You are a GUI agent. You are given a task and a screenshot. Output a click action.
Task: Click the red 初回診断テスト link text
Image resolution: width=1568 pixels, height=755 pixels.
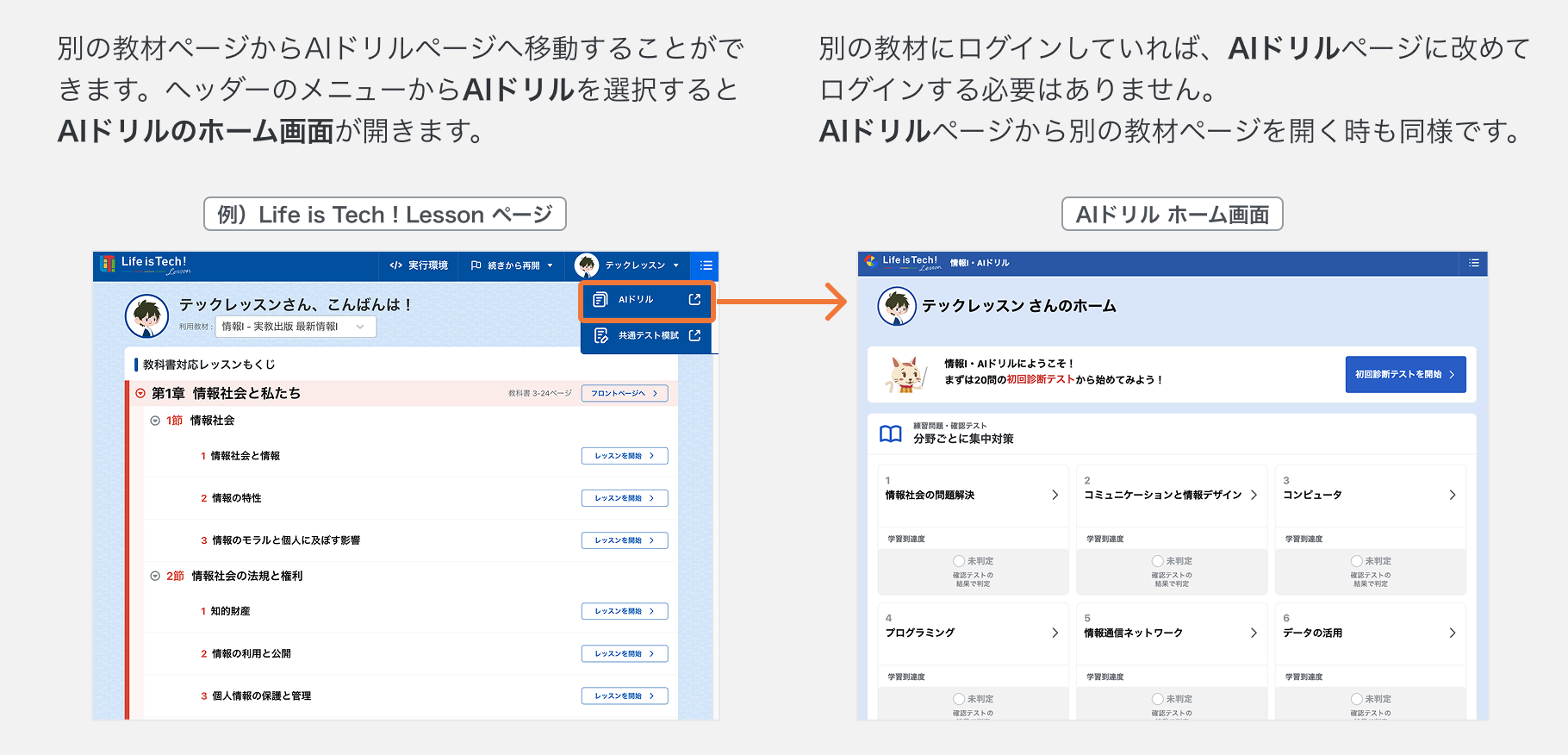point(1041,379)
